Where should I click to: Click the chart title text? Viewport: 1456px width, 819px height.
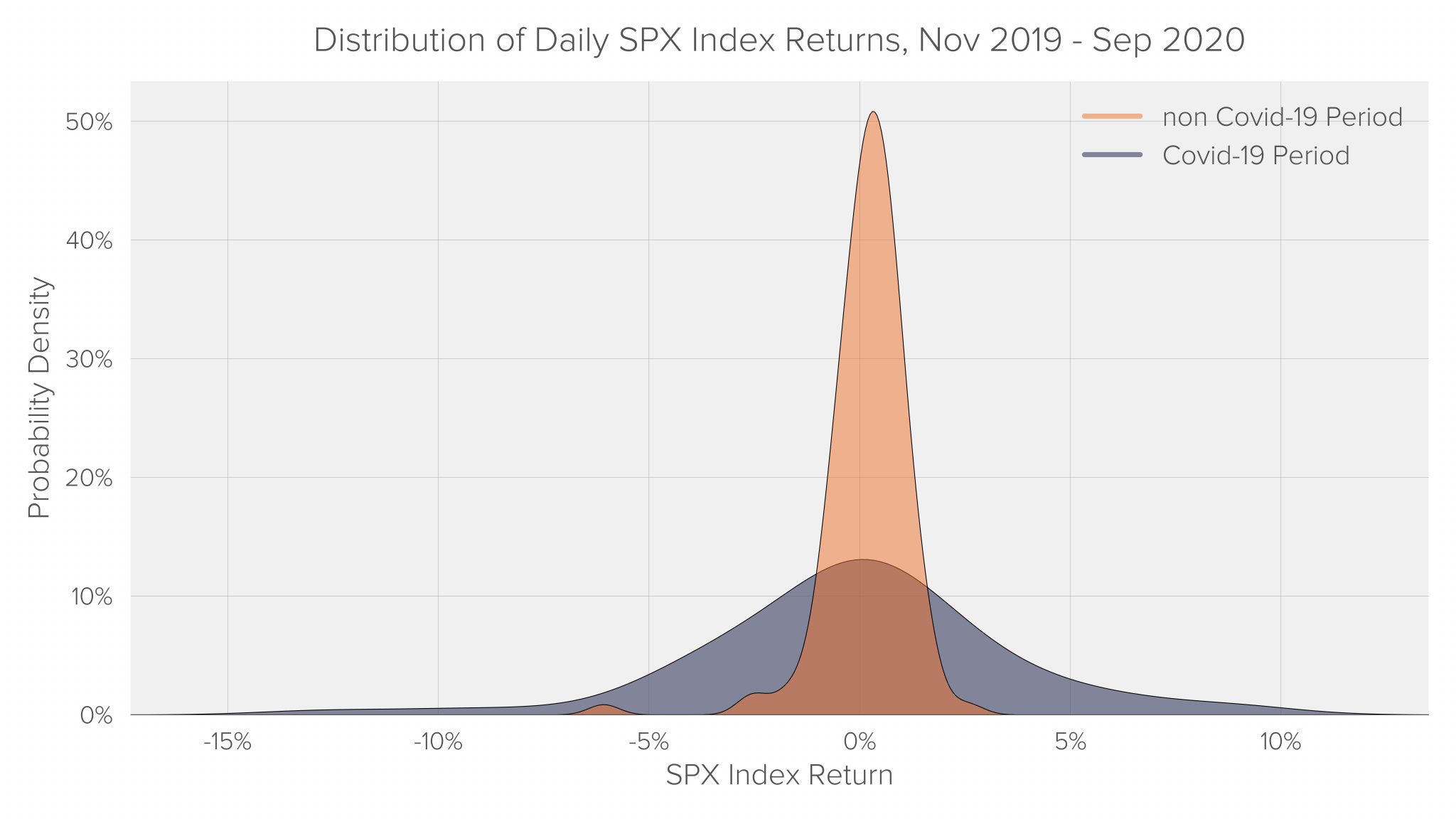tap(778, 41)
